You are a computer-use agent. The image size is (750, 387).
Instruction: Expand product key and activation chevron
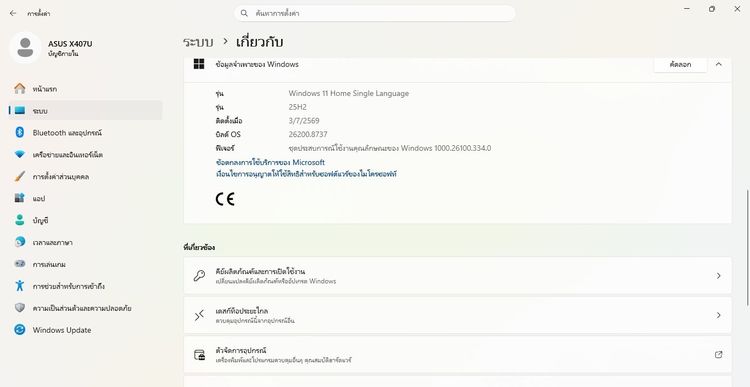(718, 276)
